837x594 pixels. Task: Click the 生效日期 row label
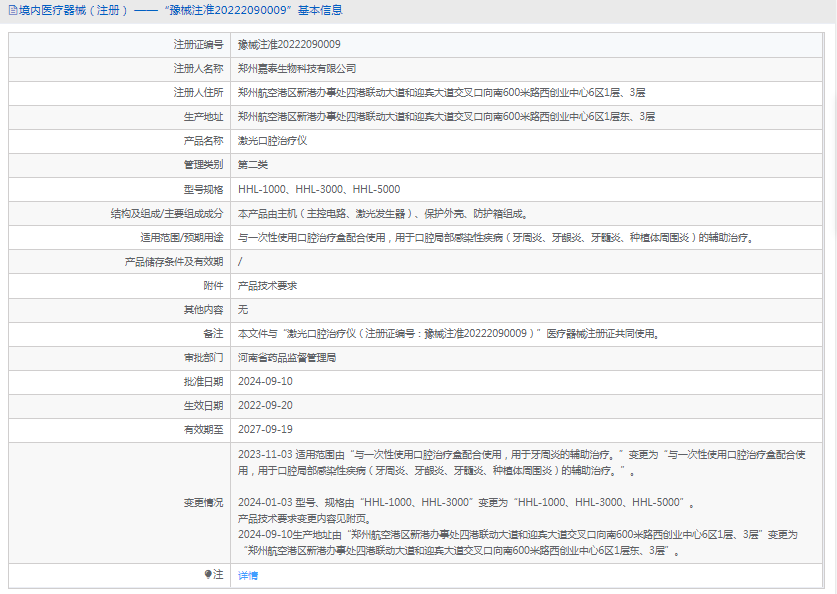pyautogui.click(x=203, y=405)
